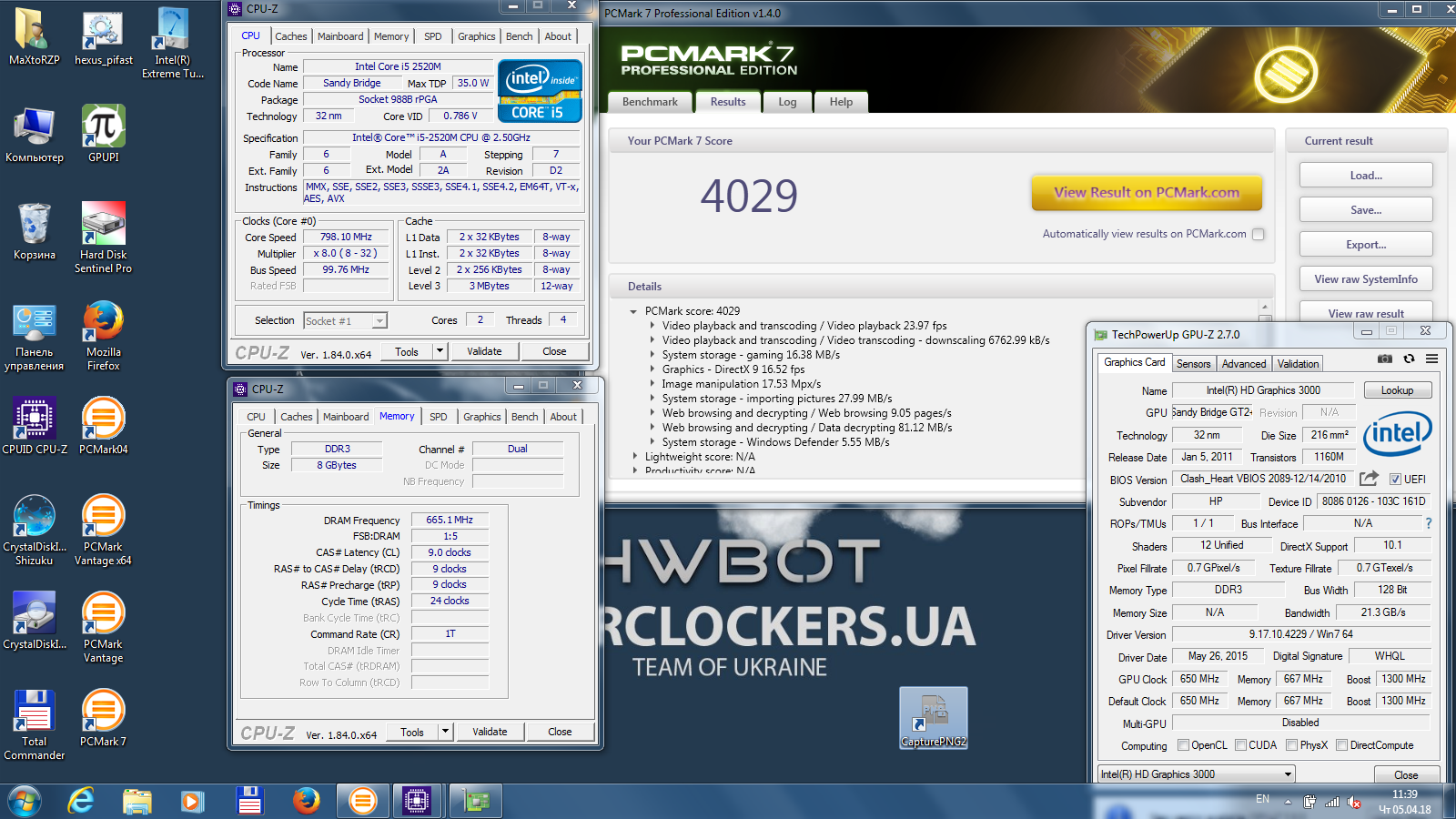The image size is (1456, 819).
Task: Click the EN language indicator in the tray
Action: (1262, 799)
